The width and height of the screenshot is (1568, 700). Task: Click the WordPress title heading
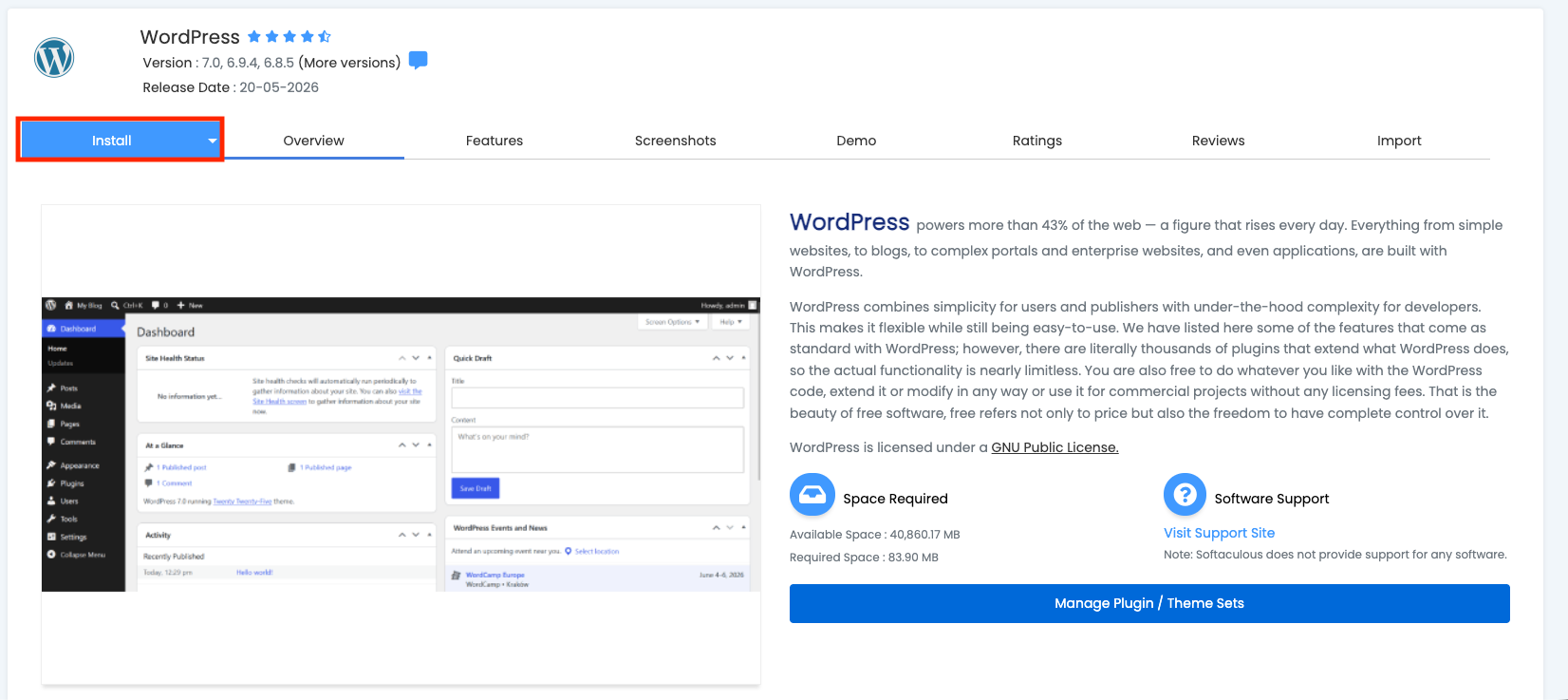190,37
